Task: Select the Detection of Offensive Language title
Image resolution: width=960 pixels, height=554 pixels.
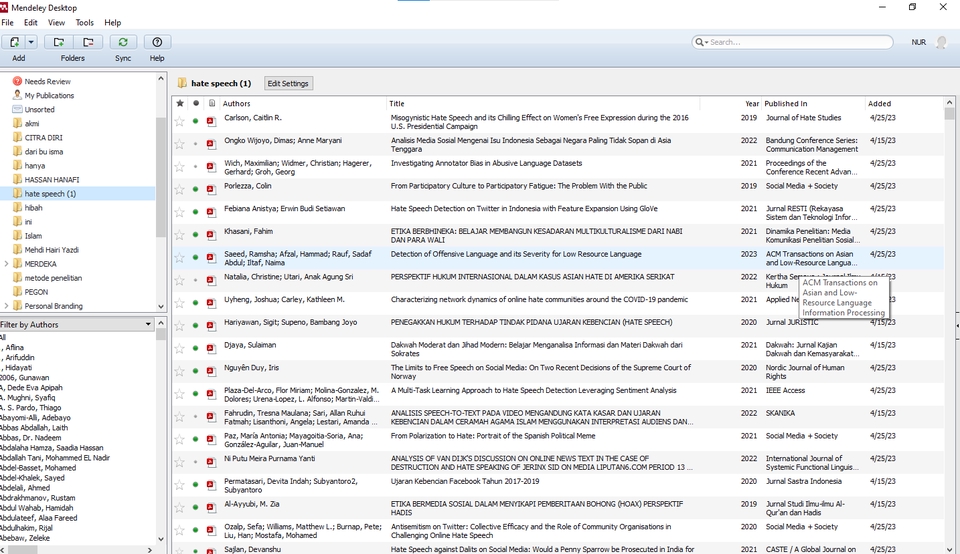Action: (516, 254)
